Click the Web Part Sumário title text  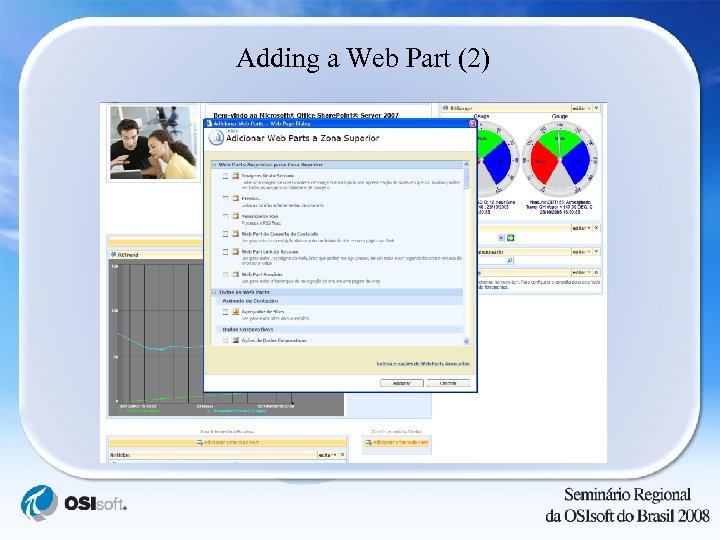[262, 274]
